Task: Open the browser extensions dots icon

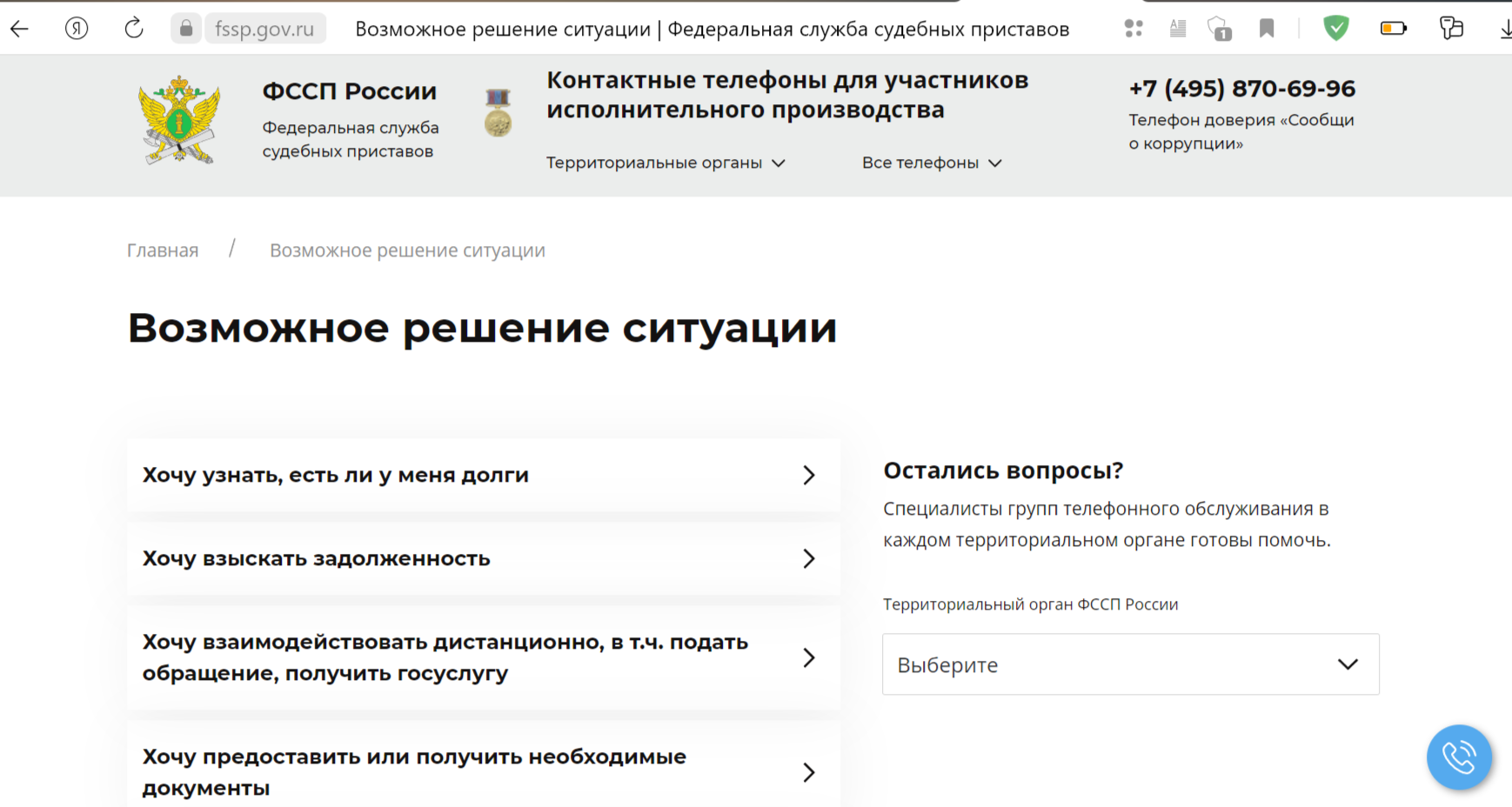Action: 1134,29
